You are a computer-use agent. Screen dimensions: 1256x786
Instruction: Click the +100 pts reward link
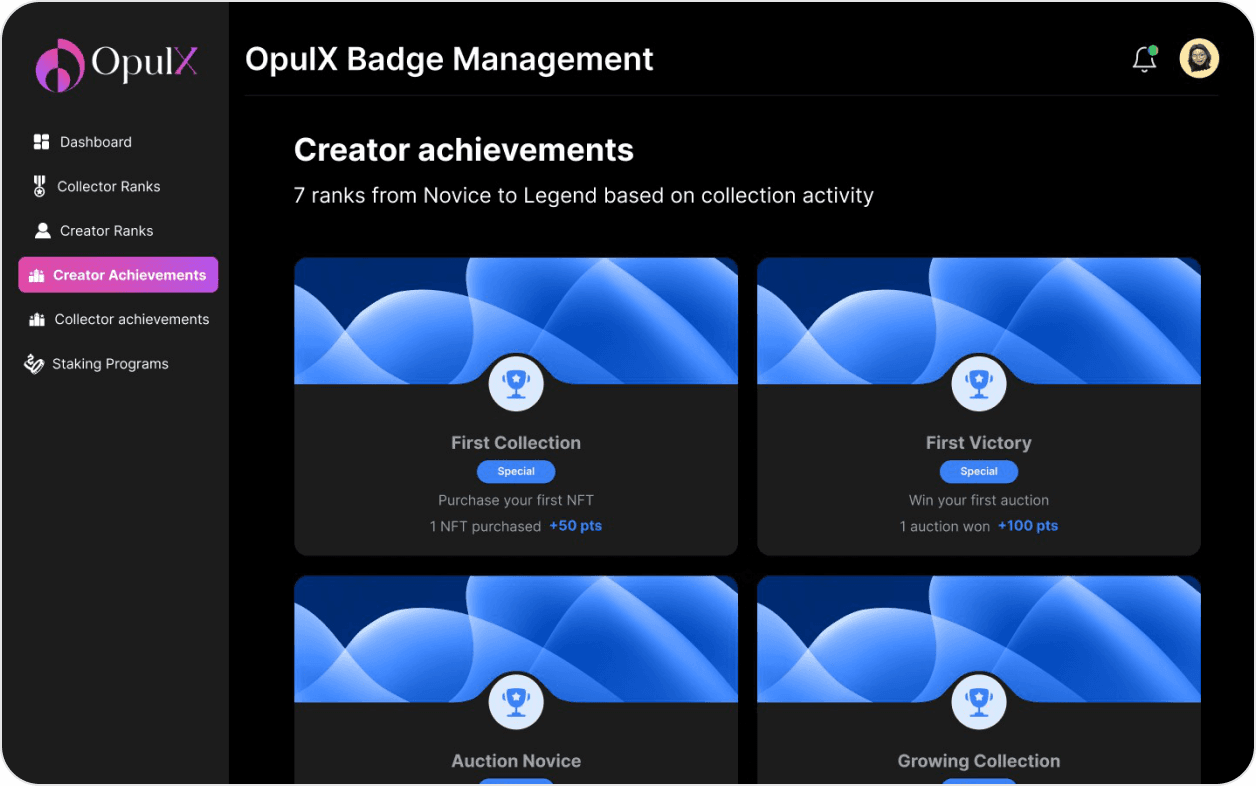point(1028,526)
